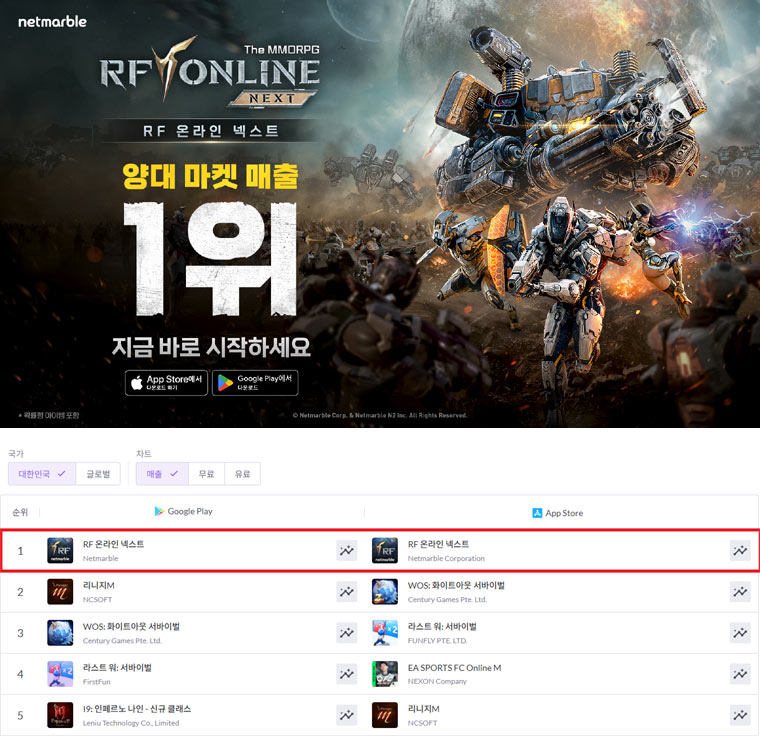Click NCSOFT publisher under App Store rank 5

pos(422,723)
